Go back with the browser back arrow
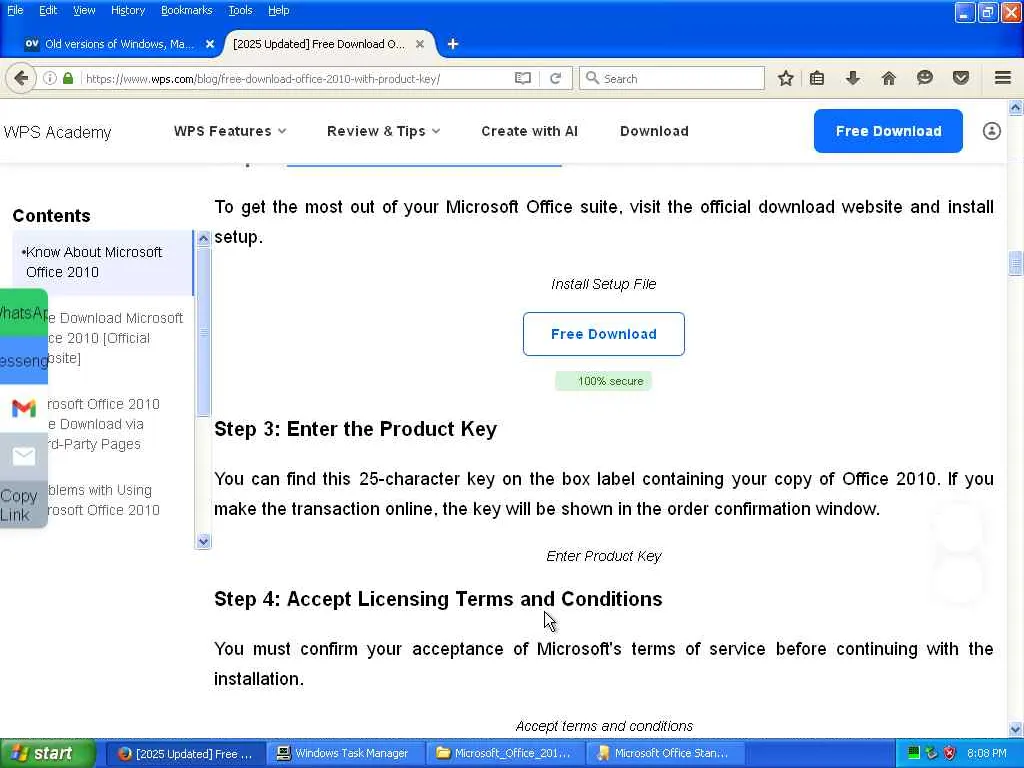The width and height of the screenshot is (1024, 768). click(x=21, y=78)
